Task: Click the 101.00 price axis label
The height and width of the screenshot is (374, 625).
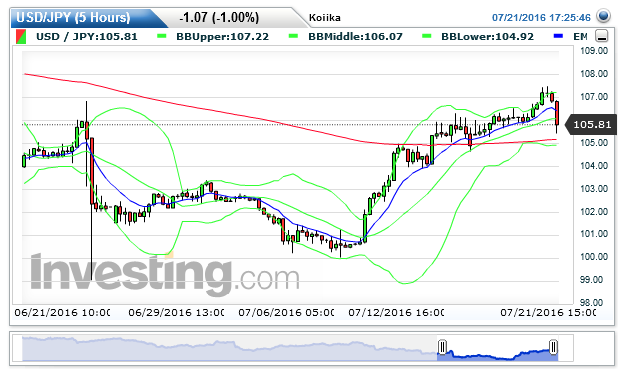Action: click(x=594, y=234)
